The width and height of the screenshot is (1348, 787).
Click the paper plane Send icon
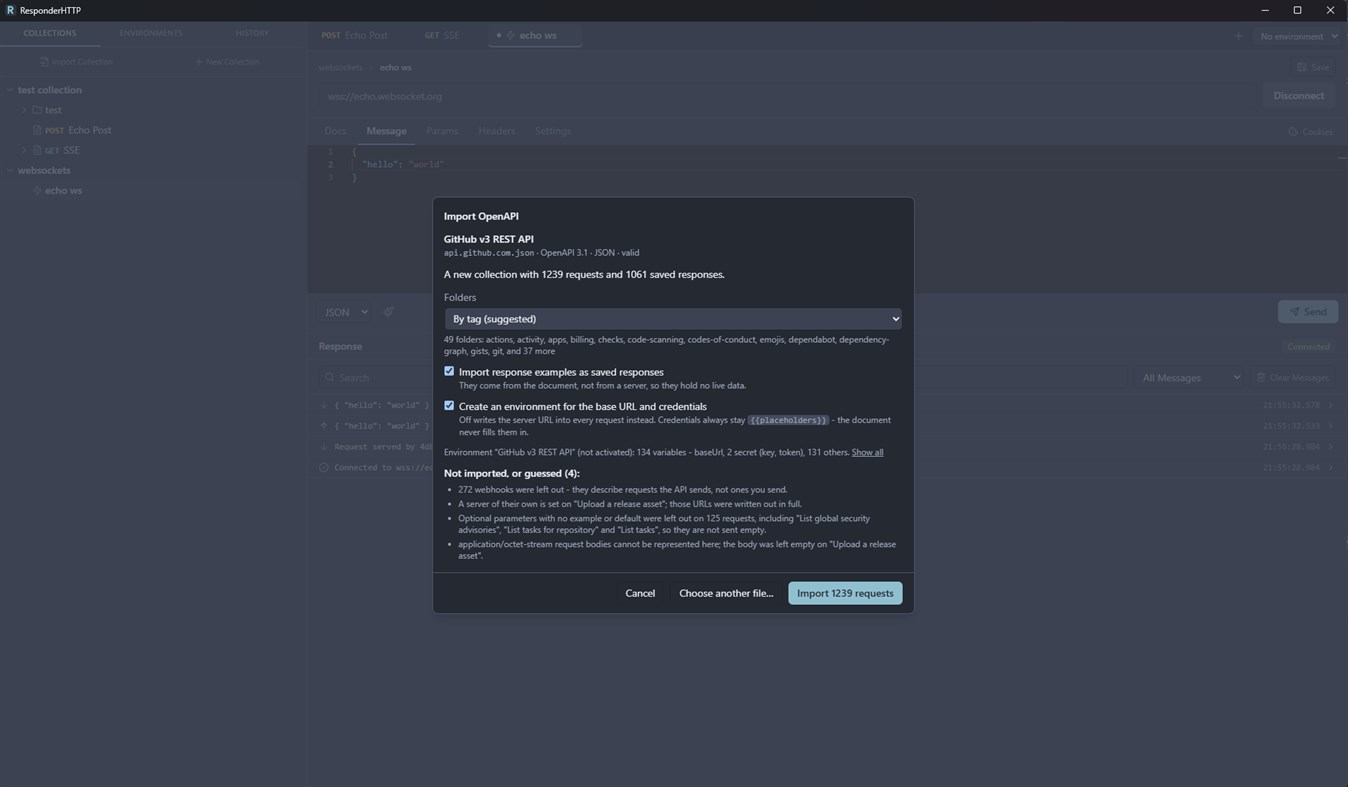point(1294,312)
